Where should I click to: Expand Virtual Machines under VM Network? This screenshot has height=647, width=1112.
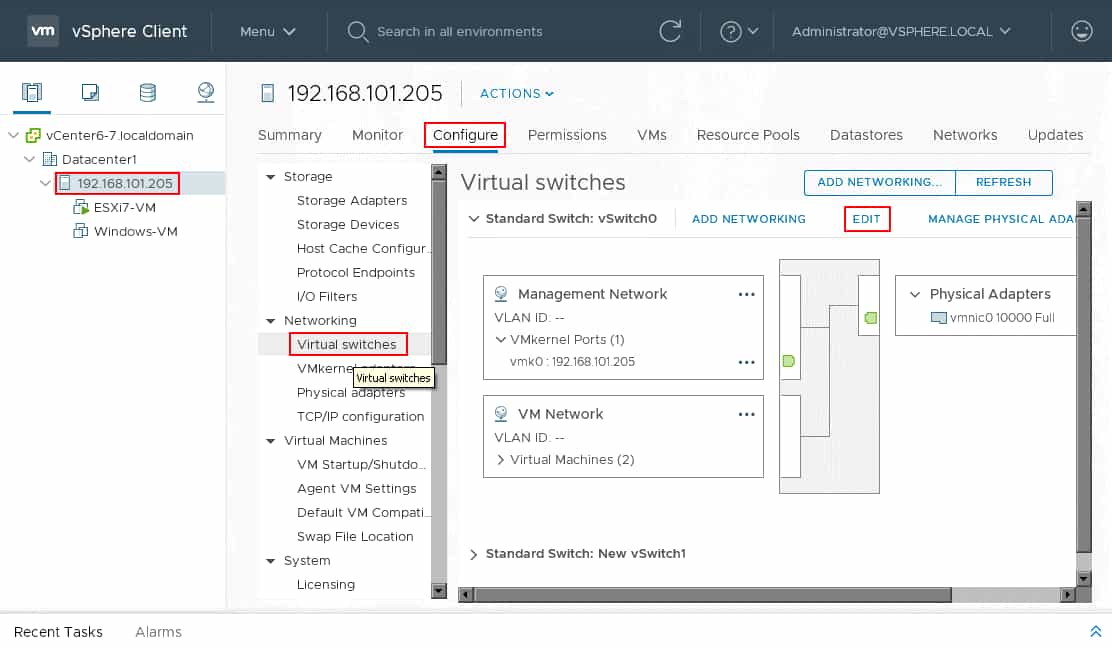click(x=500, y=462)
